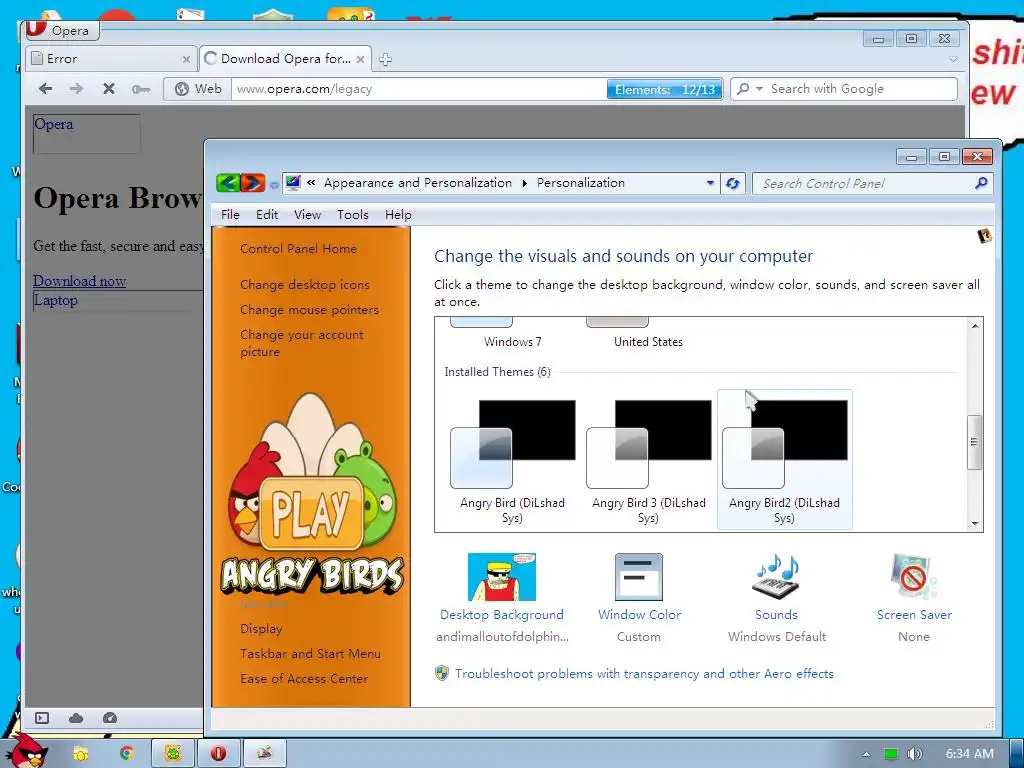Open the Tools menu
Viewport: 1024px width, 768px height.
click(353, 215)
